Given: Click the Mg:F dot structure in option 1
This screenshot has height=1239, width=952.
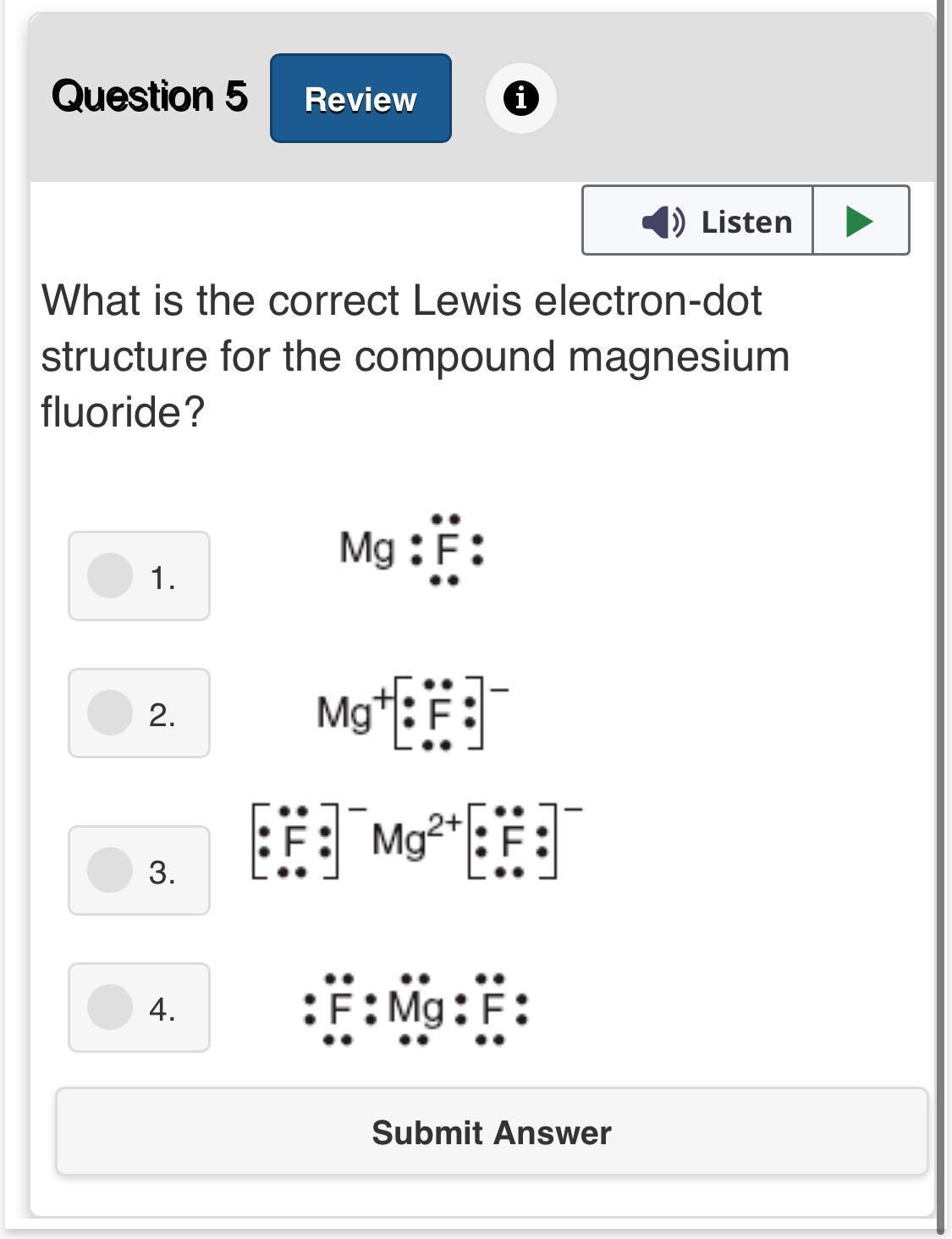Looking at the screenshot, I should 412,550.
